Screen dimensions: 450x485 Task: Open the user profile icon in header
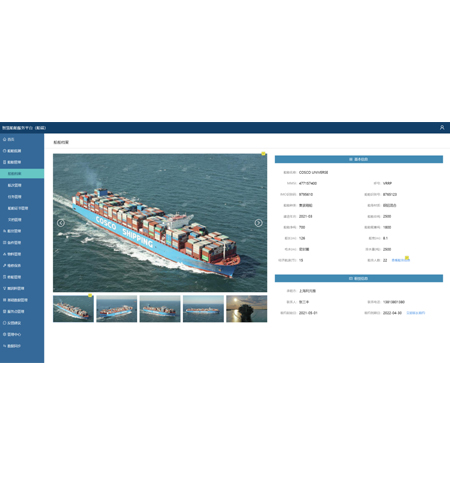click(x=442, y=128)
